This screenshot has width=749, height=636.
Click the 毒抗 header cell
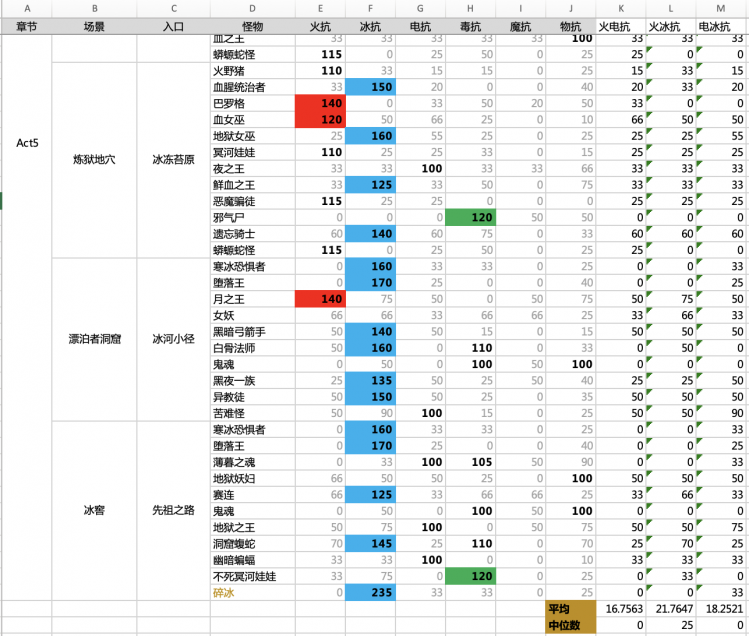coord(470,27)
